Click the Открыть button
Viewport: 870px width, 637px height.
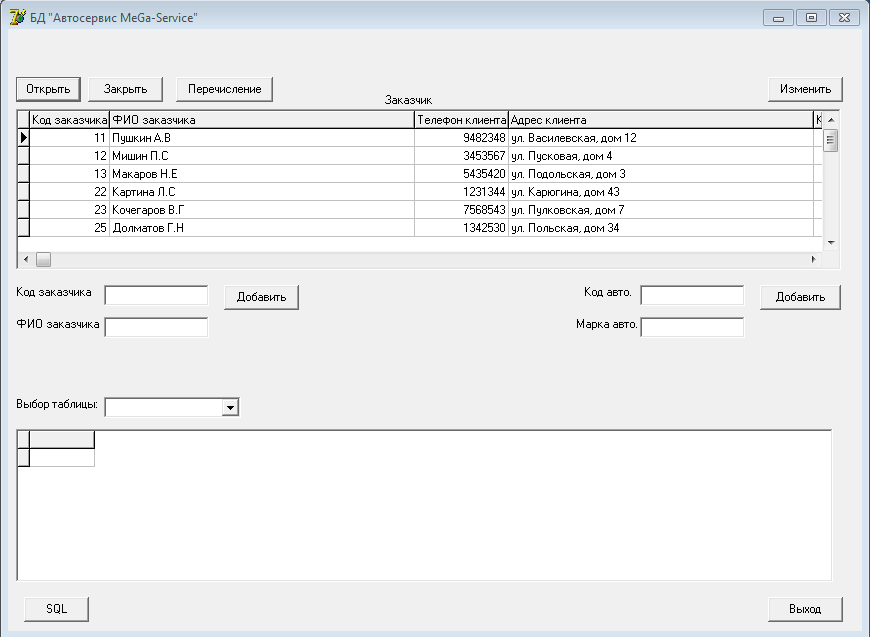coord(48,89)
